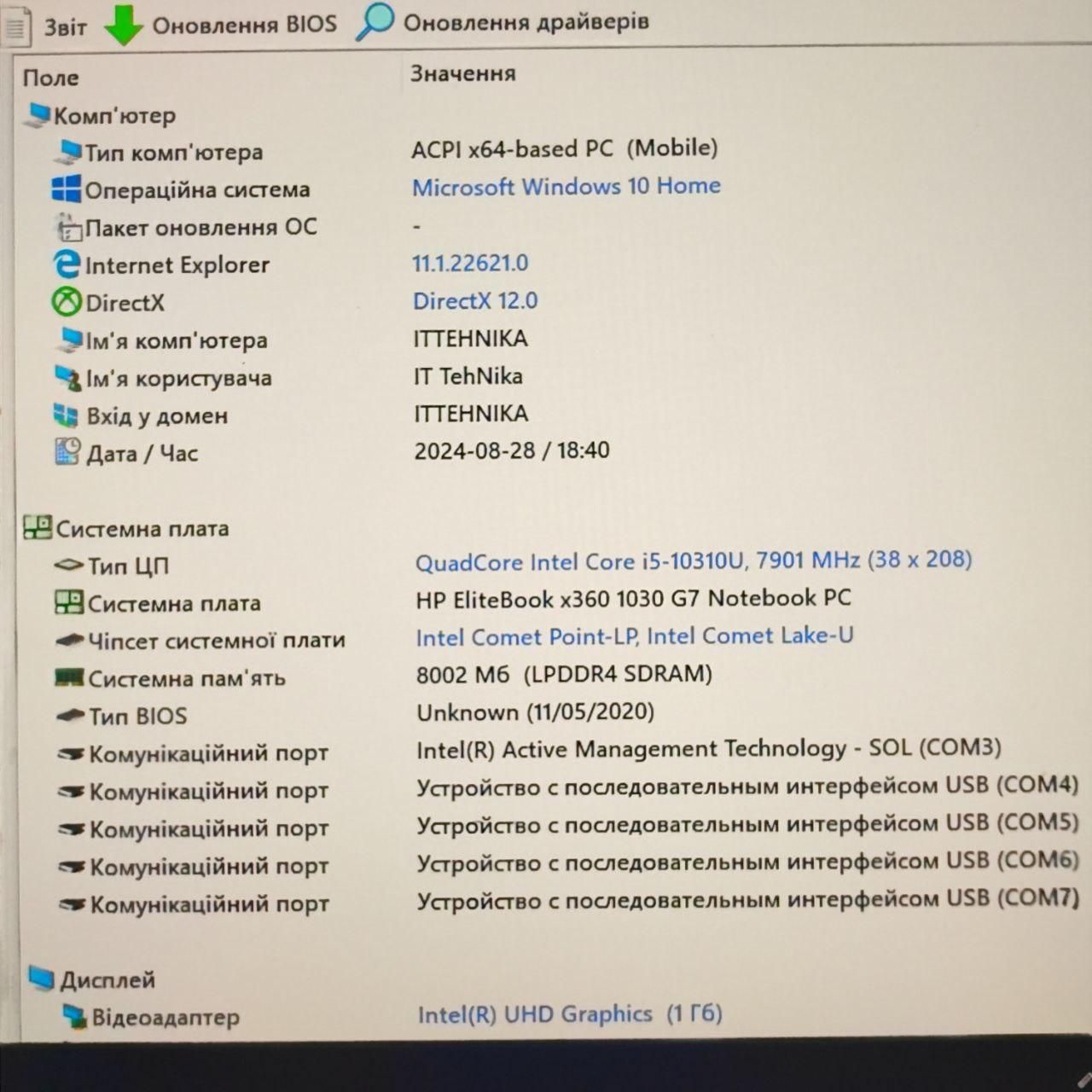Click the Windows logo icon for Операційна система

point(67,189)
